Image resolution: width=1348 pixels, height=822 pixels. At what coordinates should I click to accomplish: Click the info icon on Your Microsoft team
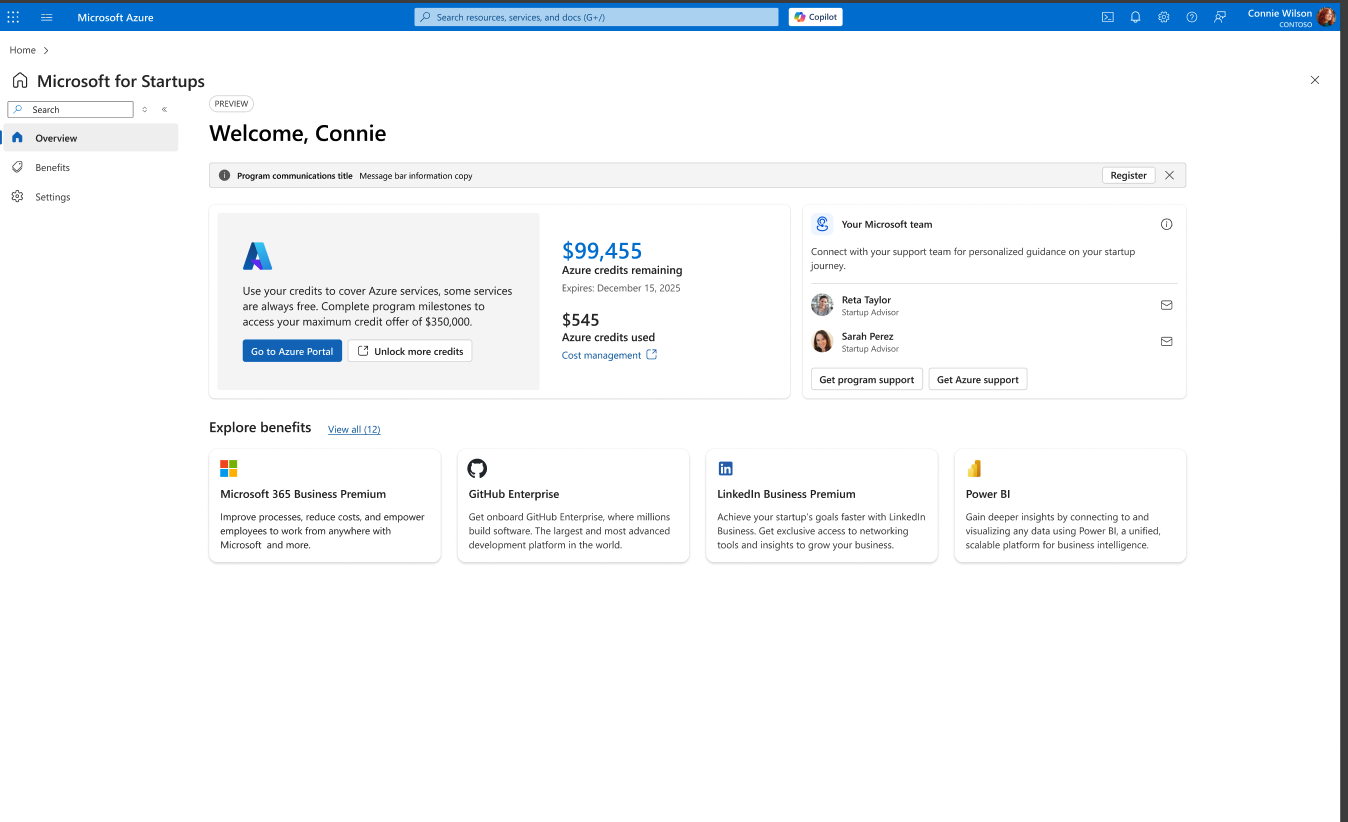pyautogui.click(x=1166, y=224)
